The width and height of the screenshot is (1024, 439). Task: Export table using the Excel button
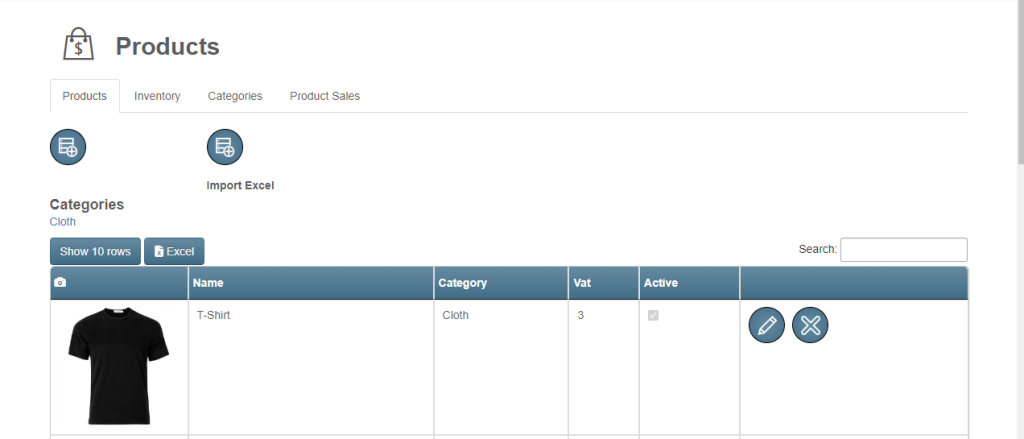pyautogui.click(x=174, y=252)
